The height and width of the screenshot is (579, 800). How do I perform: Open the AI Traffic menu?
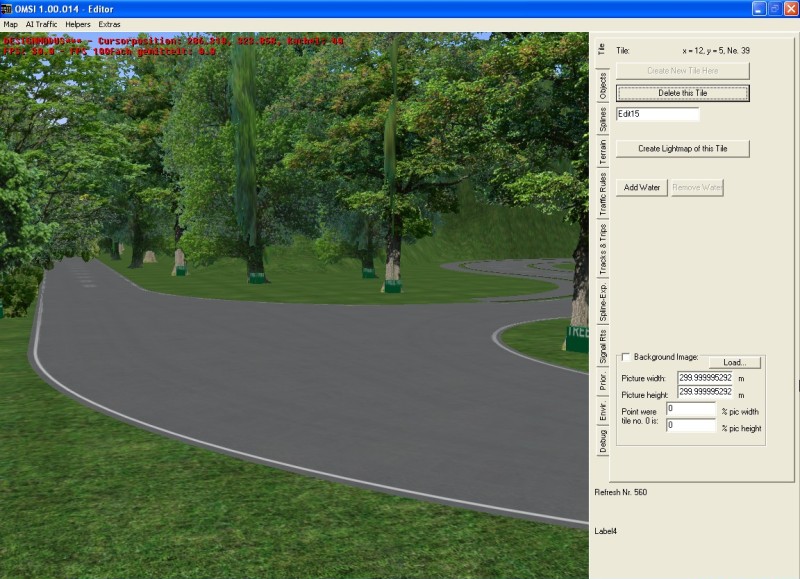(41, 23)
